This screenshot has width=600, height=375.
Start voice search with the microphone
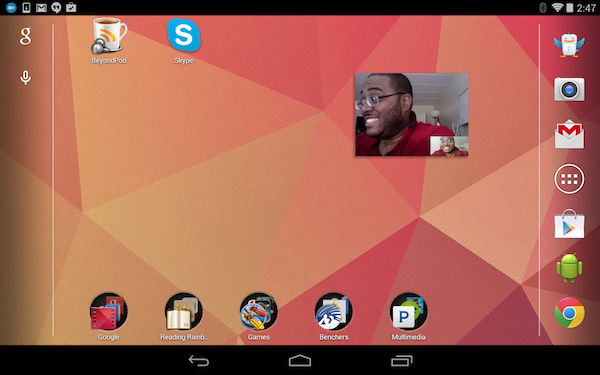(x=25, y=77)
